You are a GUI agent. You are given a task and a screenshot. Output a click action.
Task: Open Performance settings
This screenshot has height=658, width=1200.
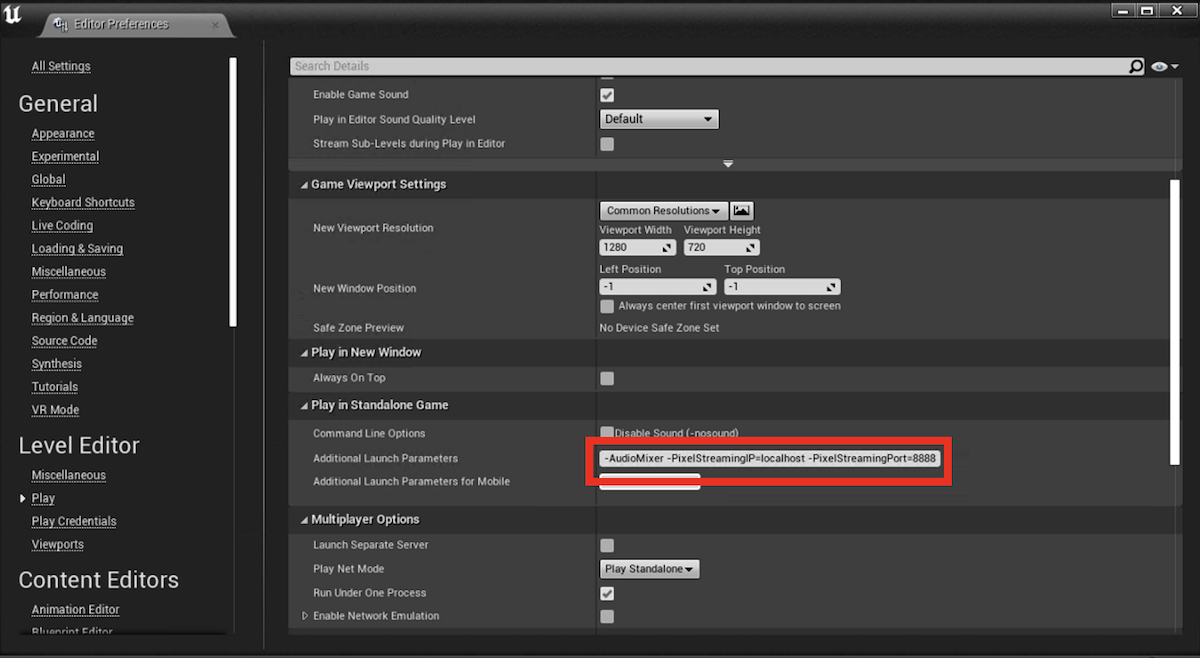[x=65, y=295]
